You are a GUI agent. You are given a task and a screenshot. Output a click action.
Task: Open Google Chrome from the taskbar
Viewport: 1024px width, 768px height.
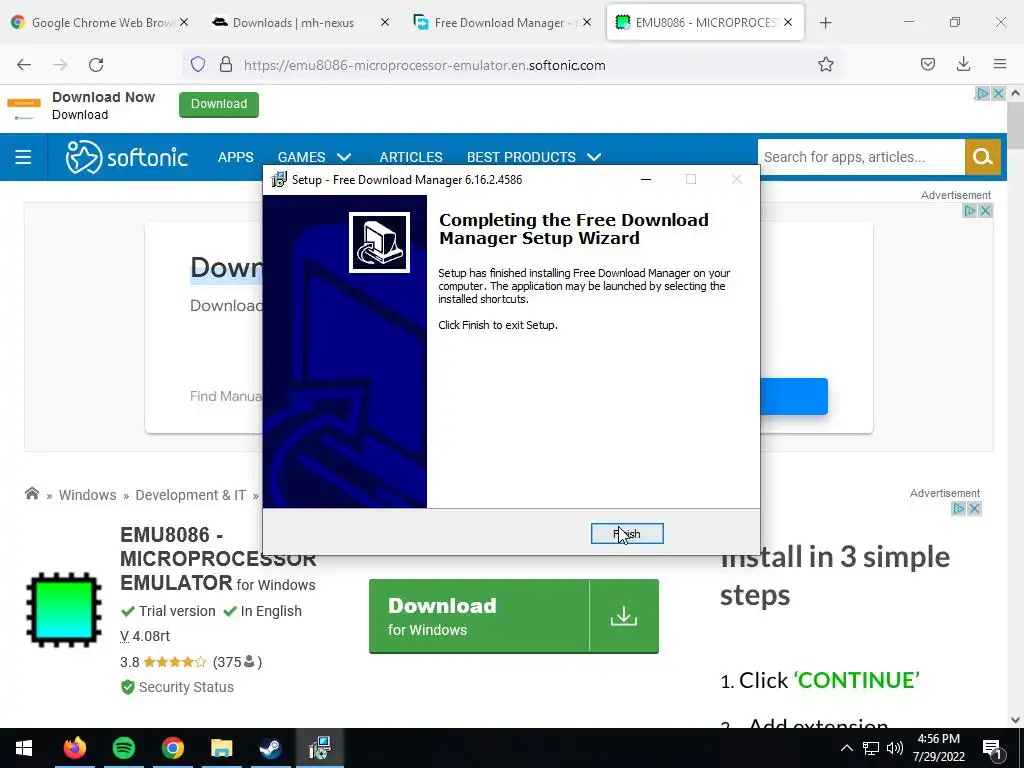pos(172,748)
